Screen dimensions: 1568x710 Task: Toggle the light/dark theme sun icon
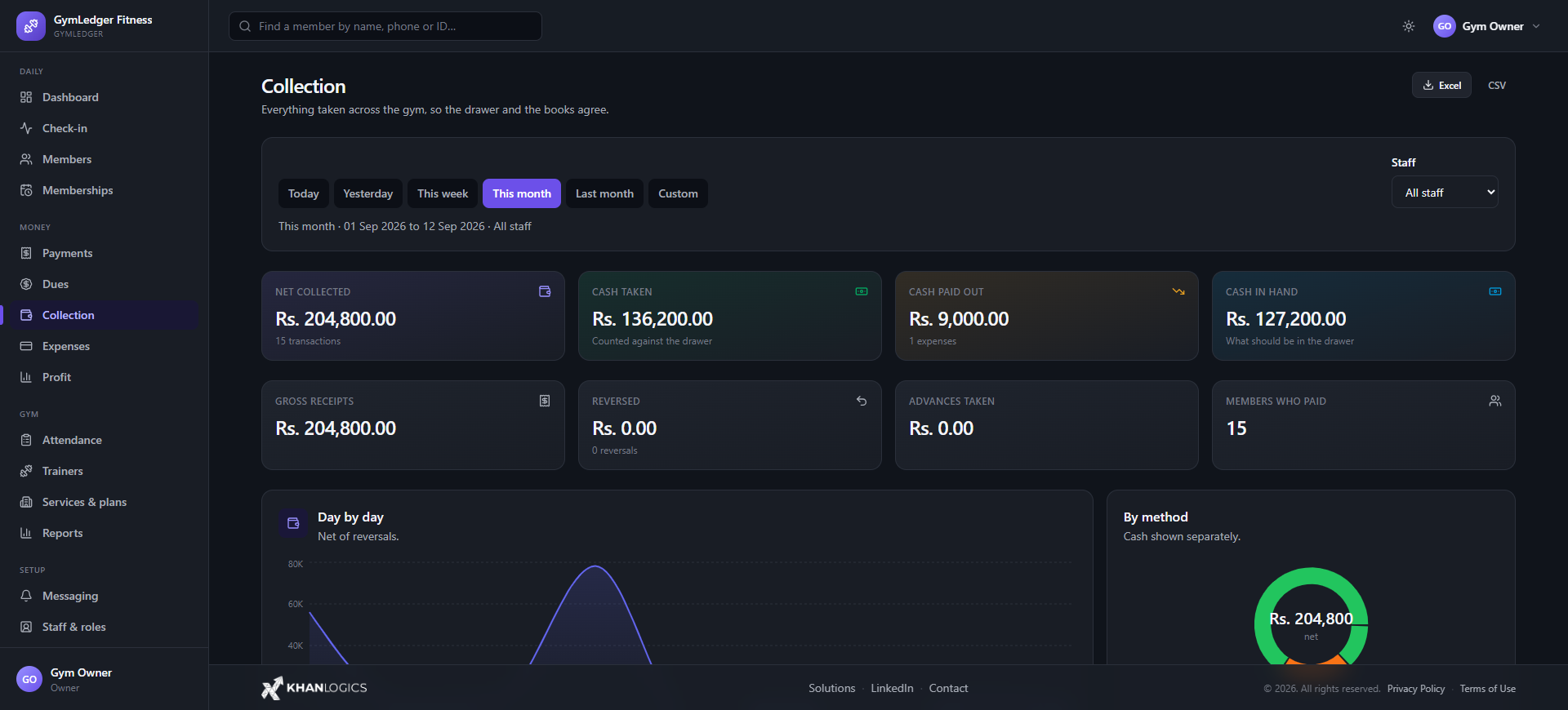[x=1409, y=26]
